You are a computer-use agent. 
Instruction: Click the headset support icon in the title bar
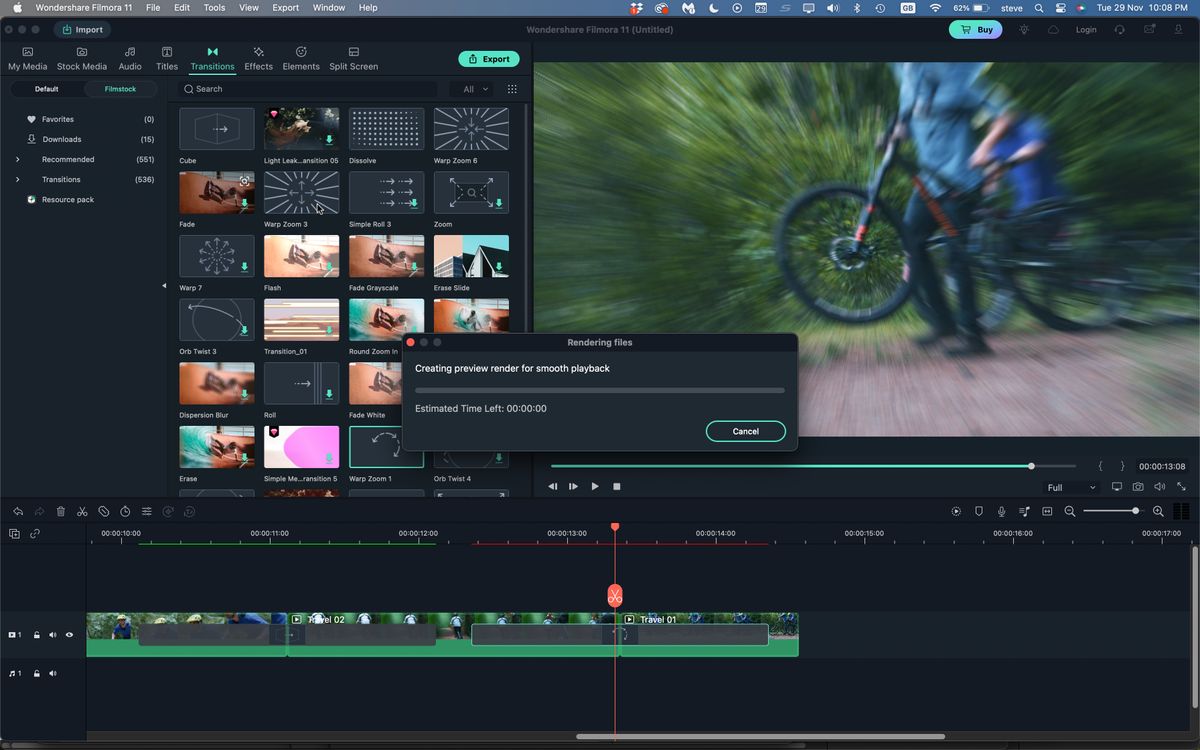click(1118, 30)
